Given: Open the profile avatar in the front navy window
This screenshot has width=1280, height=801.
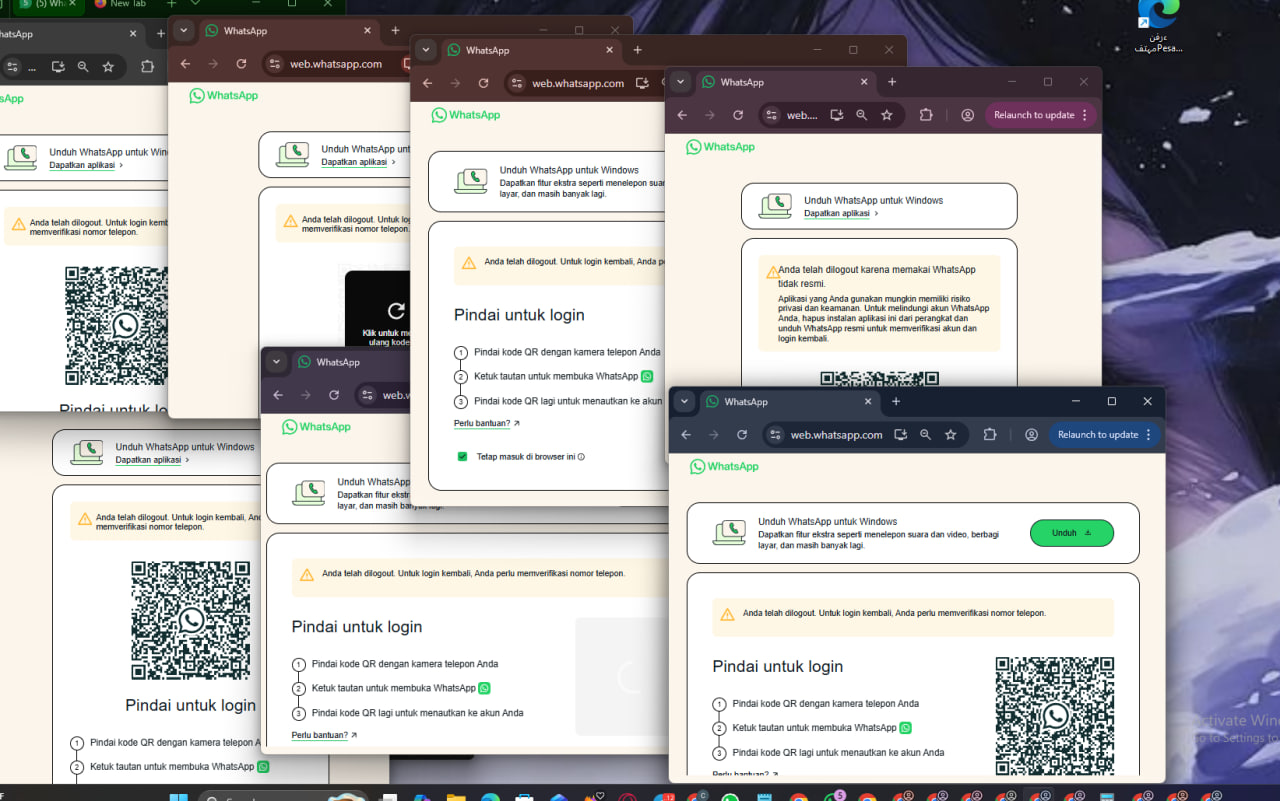Looking at the screenshot, I should click(1031, 435).
